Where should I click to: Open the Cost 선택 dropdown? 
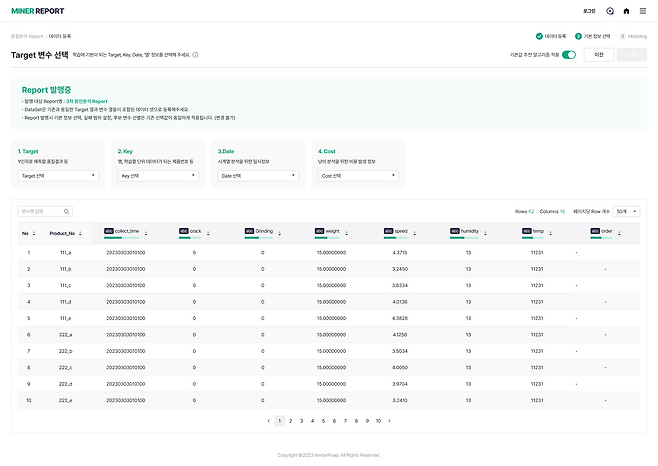(x=358, y=175)
